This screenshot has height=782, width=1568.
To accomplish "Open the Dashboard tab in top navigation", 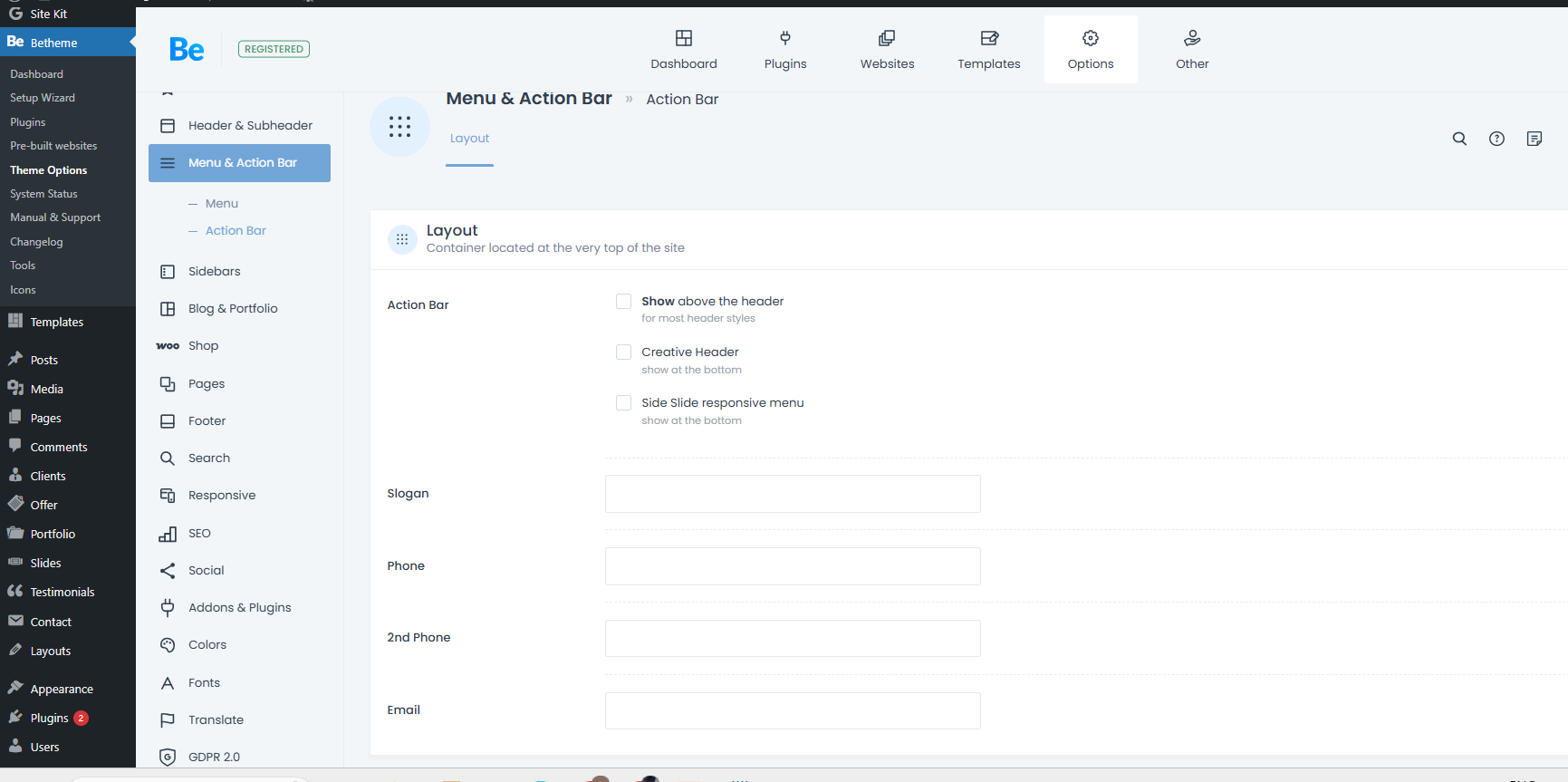I will click(684, 49).
